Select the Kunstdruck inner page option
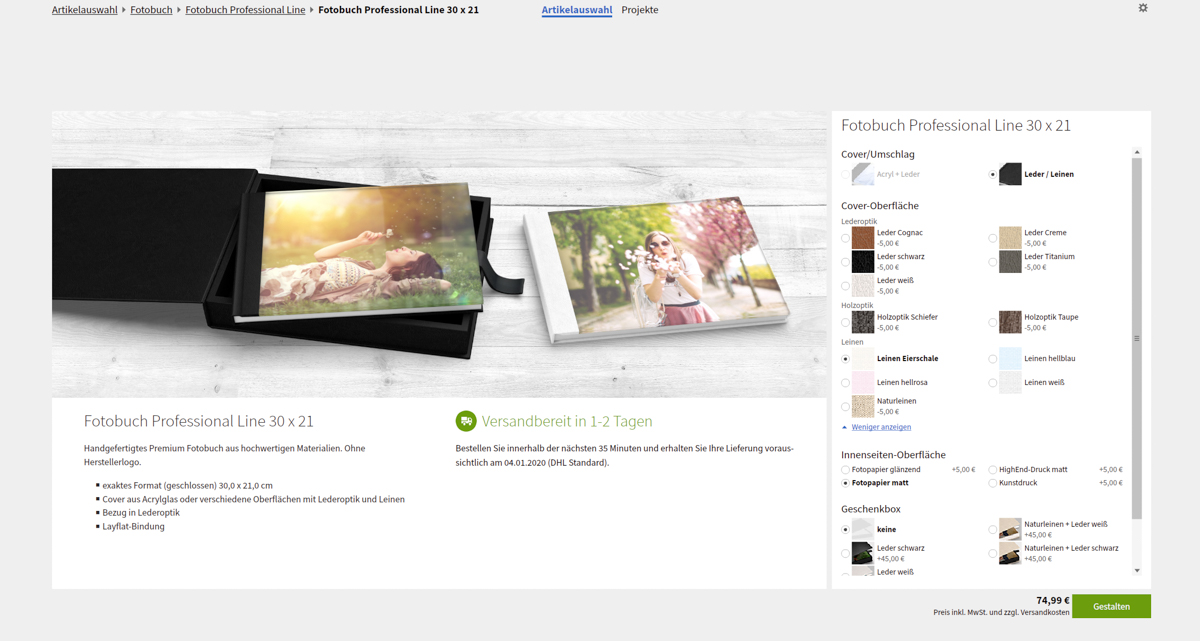The height and width of the screenshot is (641, 1200). pyautogui.click(x=993, y=483)
